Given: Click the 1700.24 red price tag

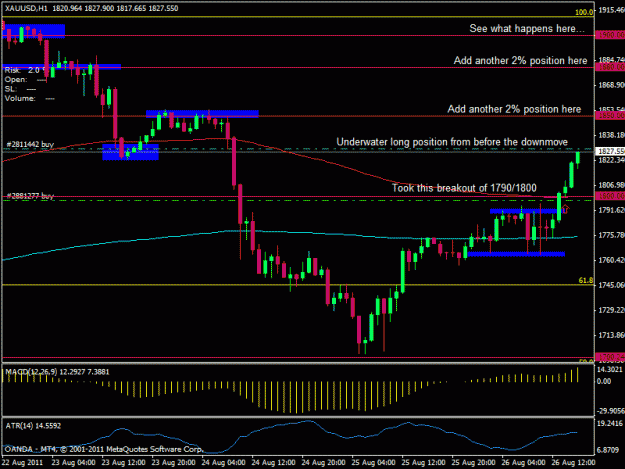Looking at the screenshot, I should coord(610,357).
